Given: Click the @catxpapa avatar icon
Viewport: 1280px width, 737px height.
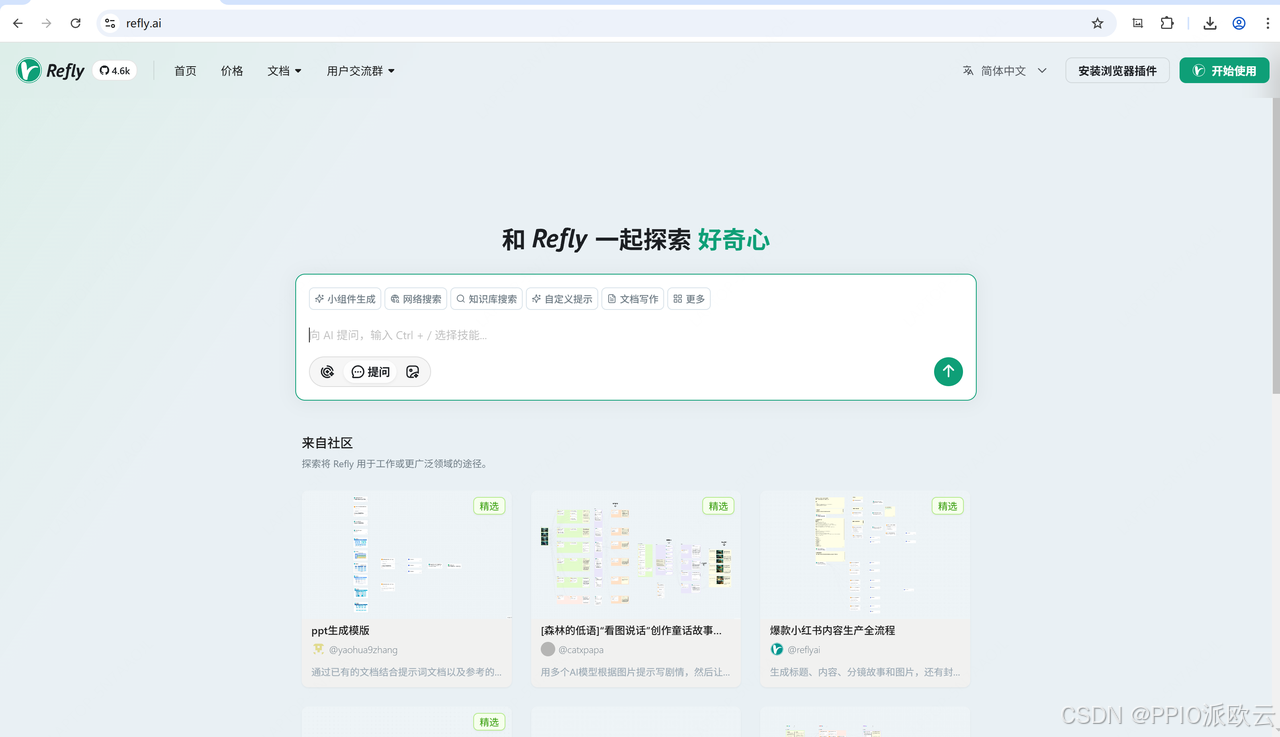Looking at the screenshot, I should coord(548,650).
